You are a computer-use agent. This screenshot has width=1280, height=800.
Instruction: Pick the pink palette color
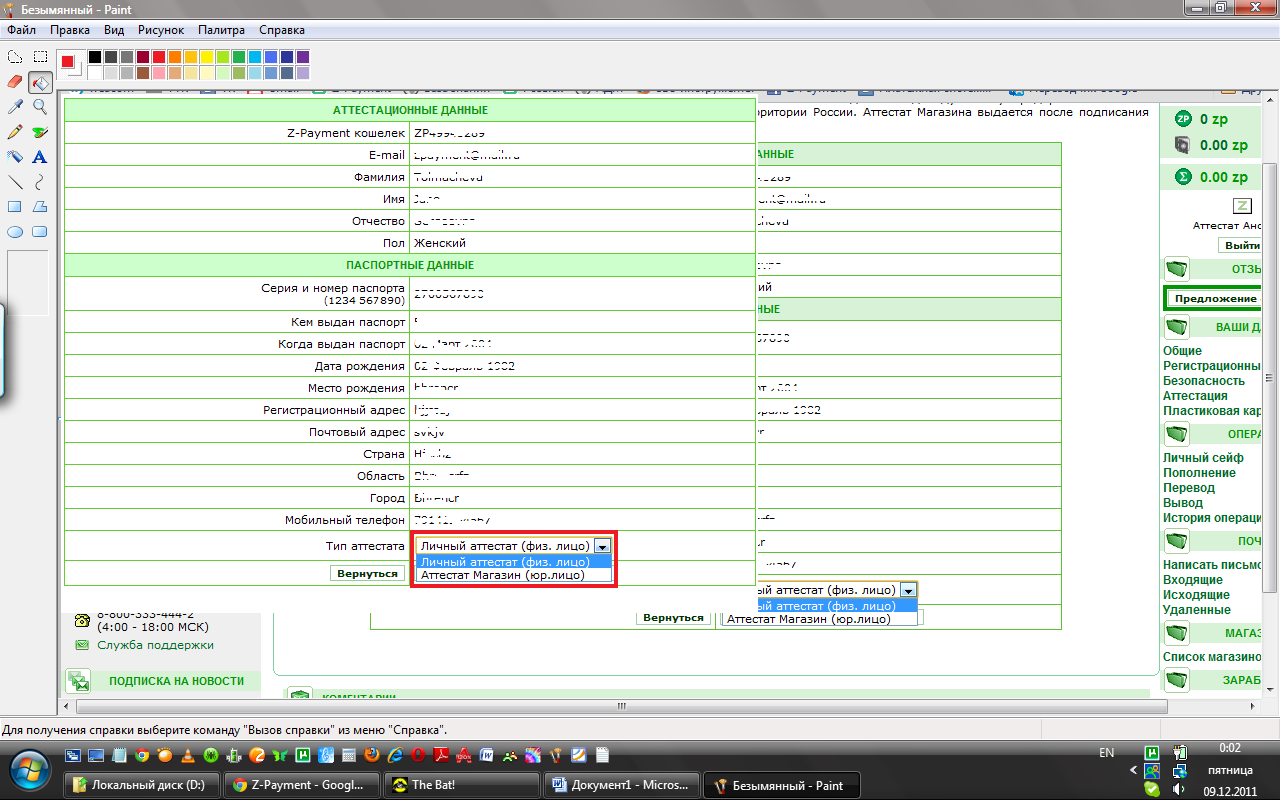pyautogui.click(x=158, y=73)
